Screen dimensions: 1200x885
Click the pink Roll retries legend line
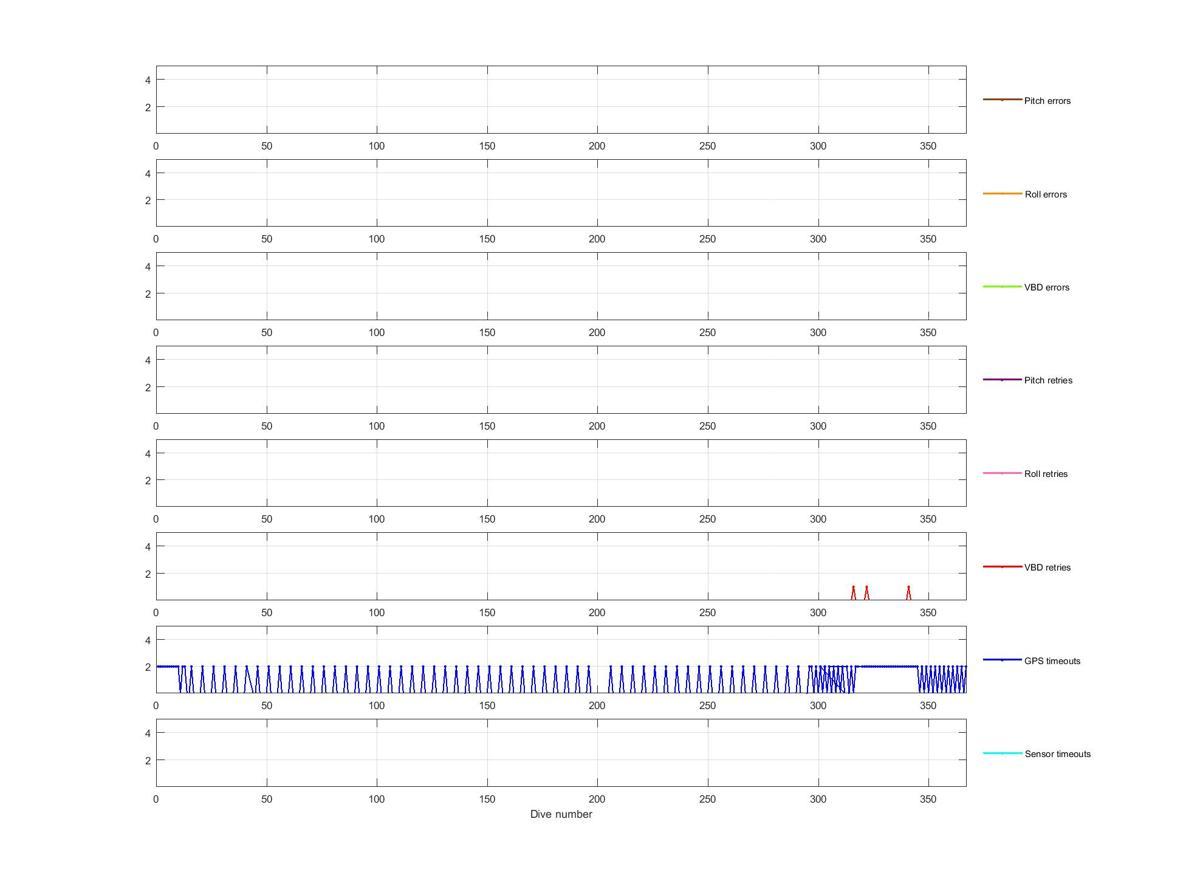click(1002, 473)
